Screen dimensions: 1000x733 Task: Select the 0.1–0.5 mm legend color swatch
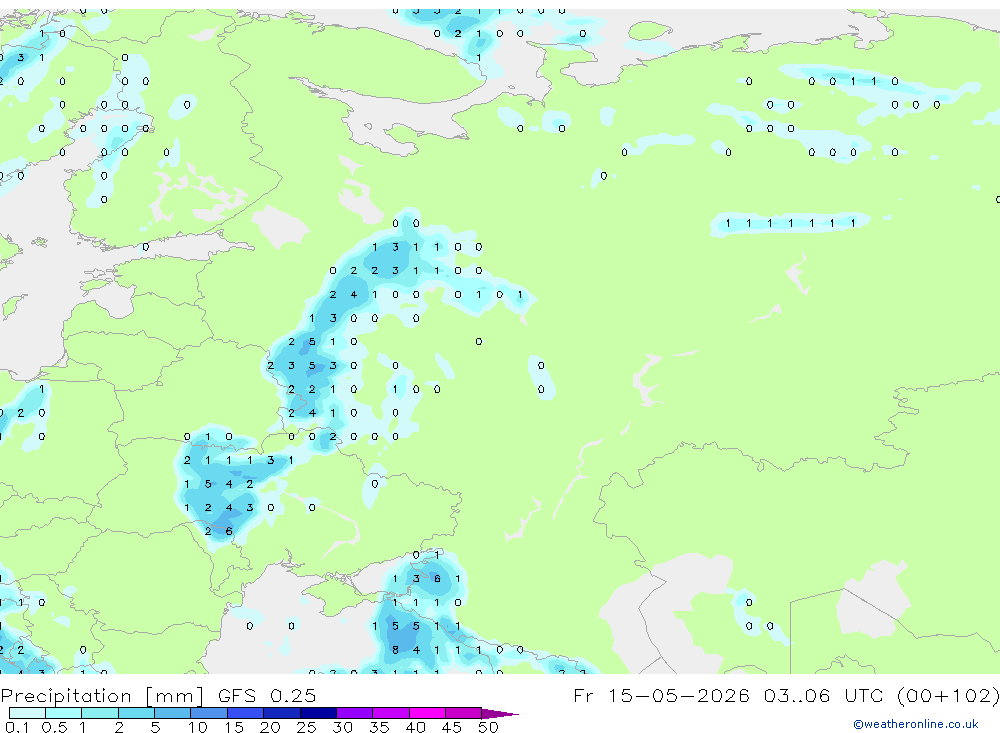tap(27, 713)
